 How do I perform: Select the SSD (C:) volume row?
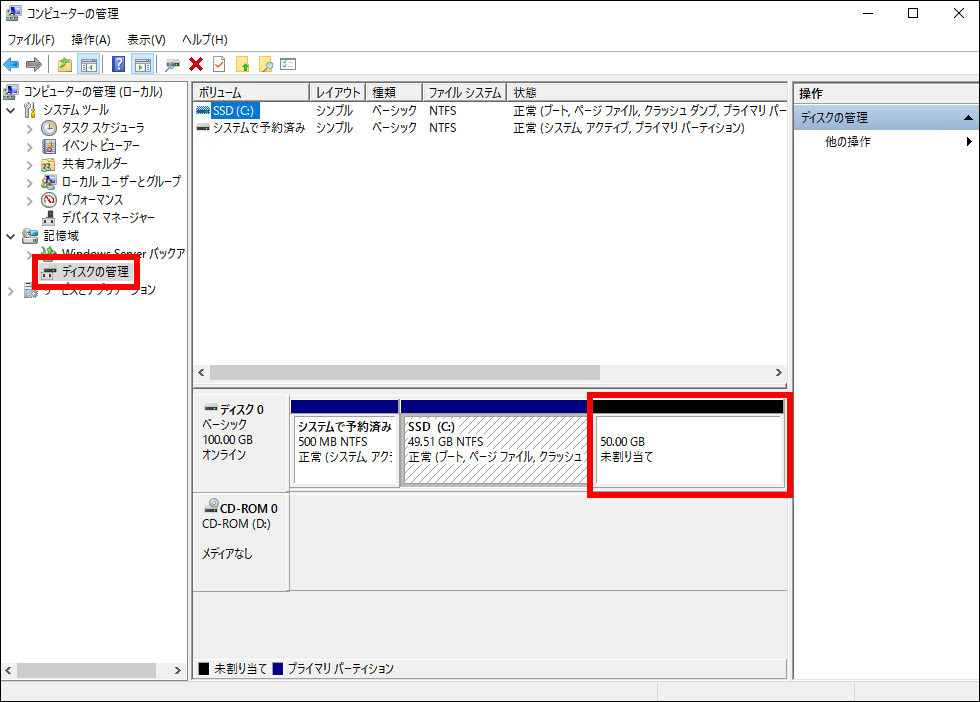235,110
